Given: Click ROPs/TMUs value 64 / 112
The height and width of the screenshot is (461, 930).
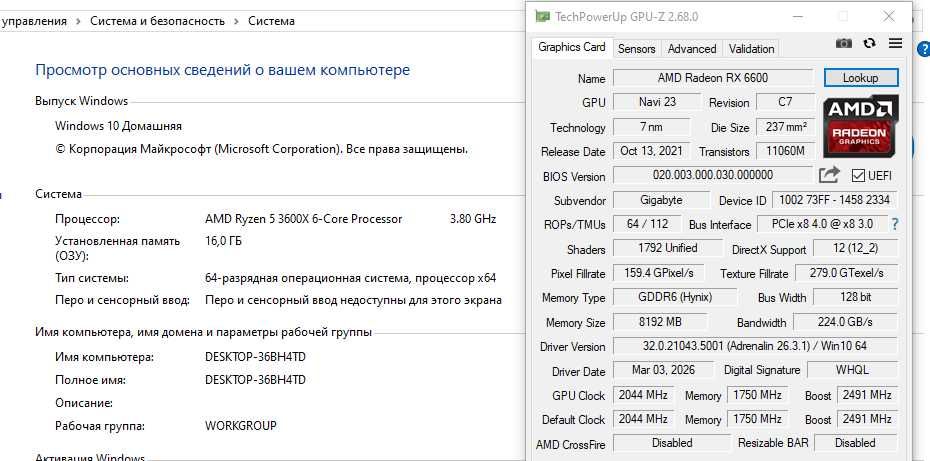Looking at the screenshot, I should pos(647,224).
